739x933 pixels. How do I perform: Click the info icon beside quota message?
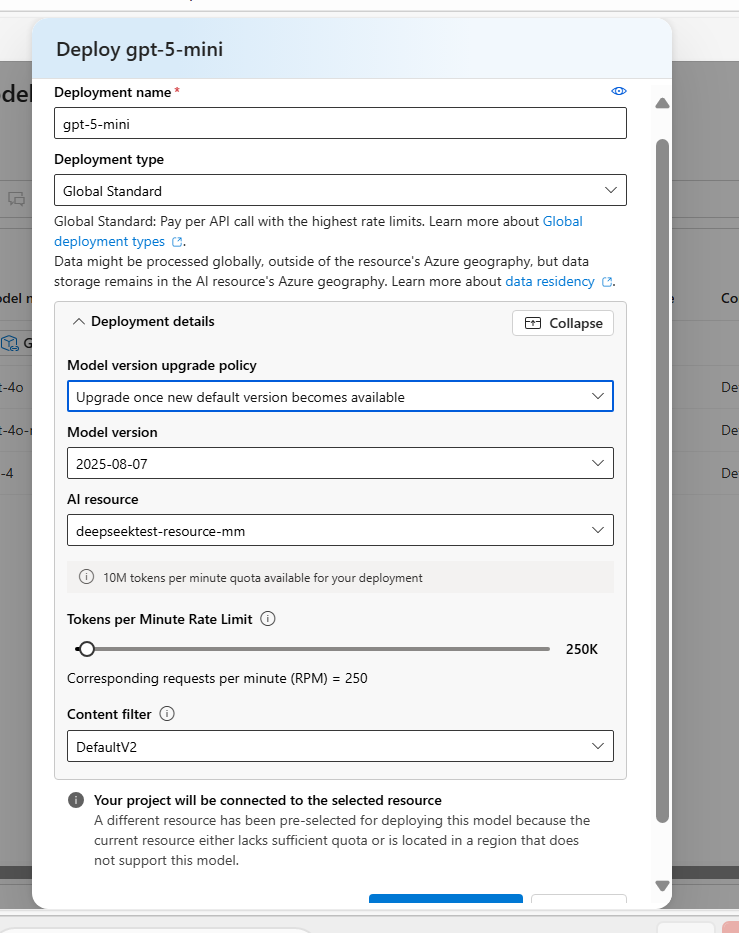86,577
